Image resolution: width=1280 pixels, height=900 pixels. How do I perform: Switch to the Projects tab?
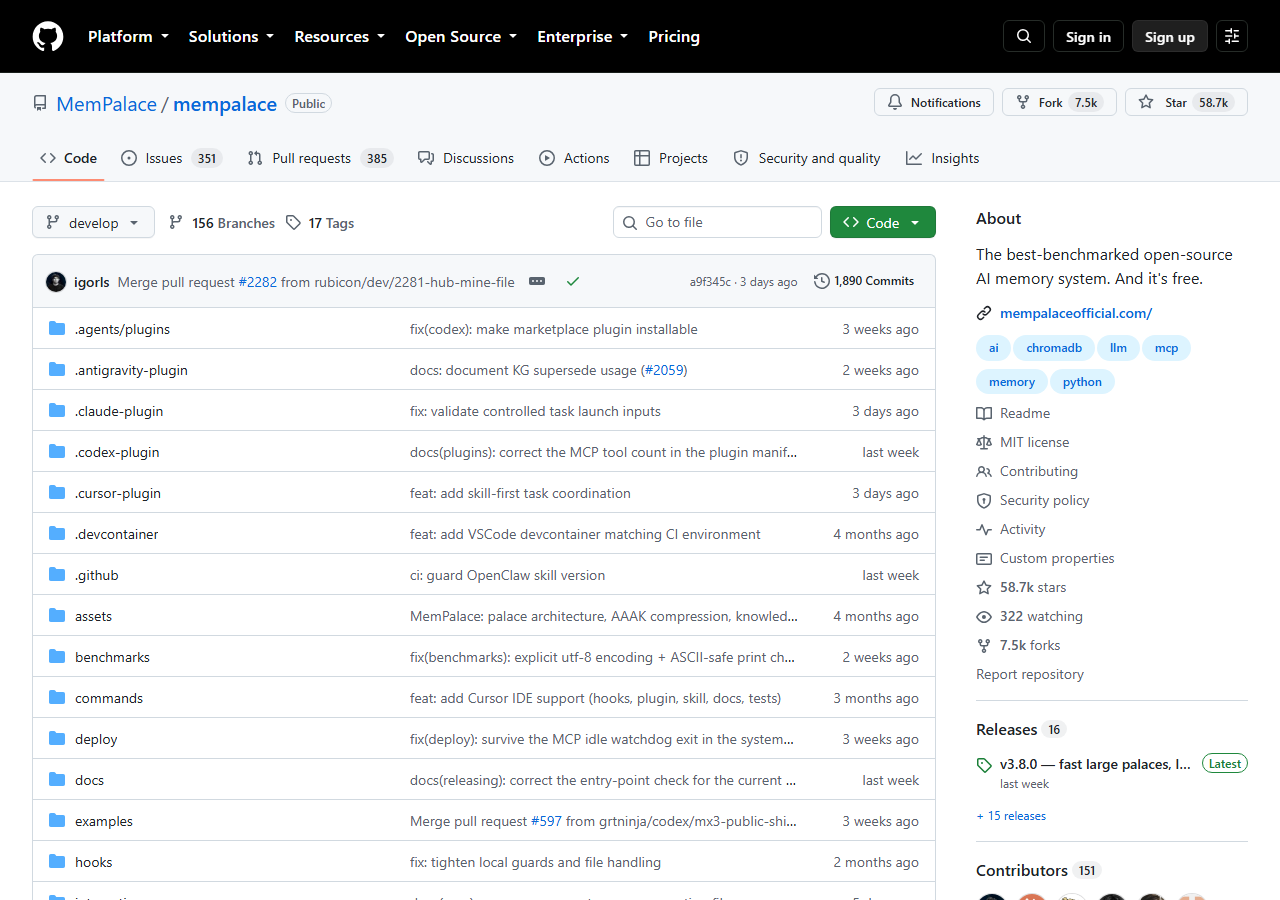click(671, 158)
